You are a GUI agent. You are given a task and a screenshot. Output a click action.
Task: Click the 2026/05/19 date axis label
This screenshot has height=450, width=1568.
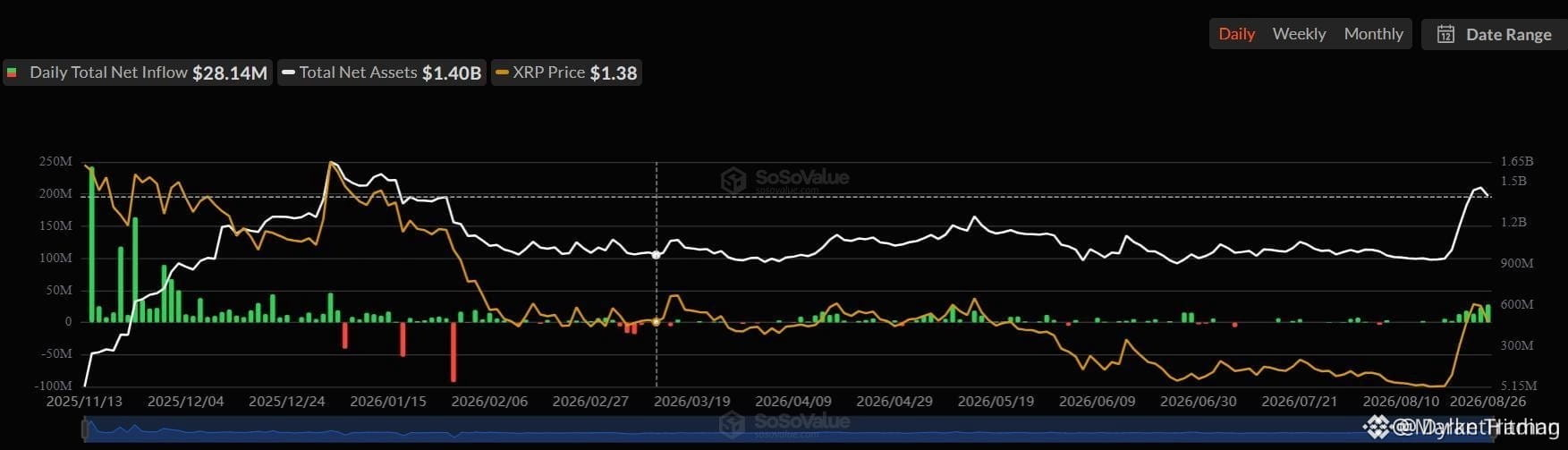coord(996,401)
